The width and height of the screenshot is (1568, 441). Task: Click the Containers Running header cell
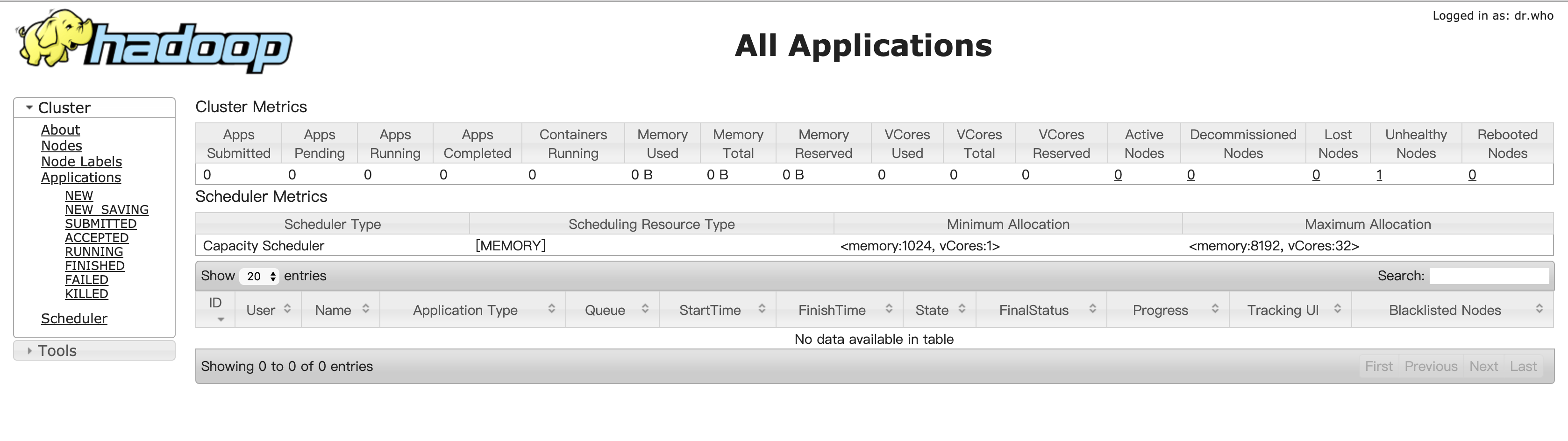tap(573, 143)
